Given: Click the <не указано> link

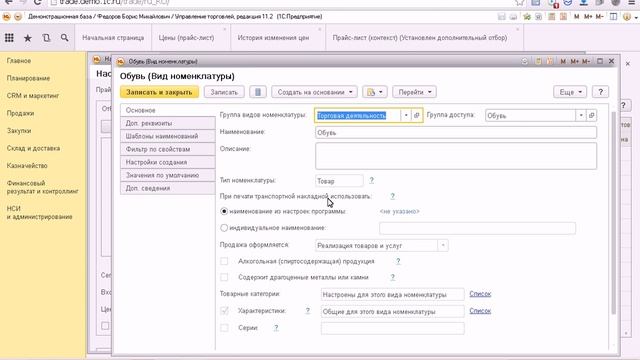Looking at the screenshot, I should pyautogui.click(x=399, y=211).
